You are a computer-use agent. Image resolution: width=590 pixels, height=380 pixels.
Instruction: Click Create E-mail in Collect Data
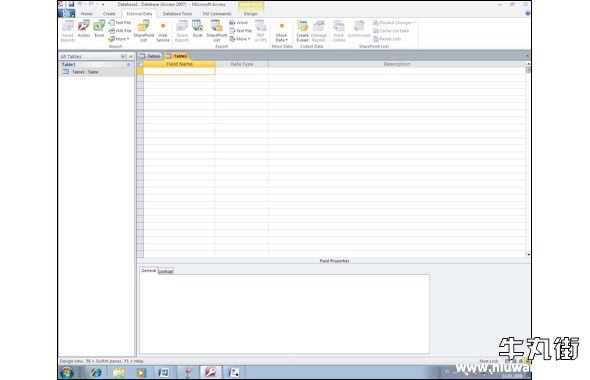(x=302, y=31)
